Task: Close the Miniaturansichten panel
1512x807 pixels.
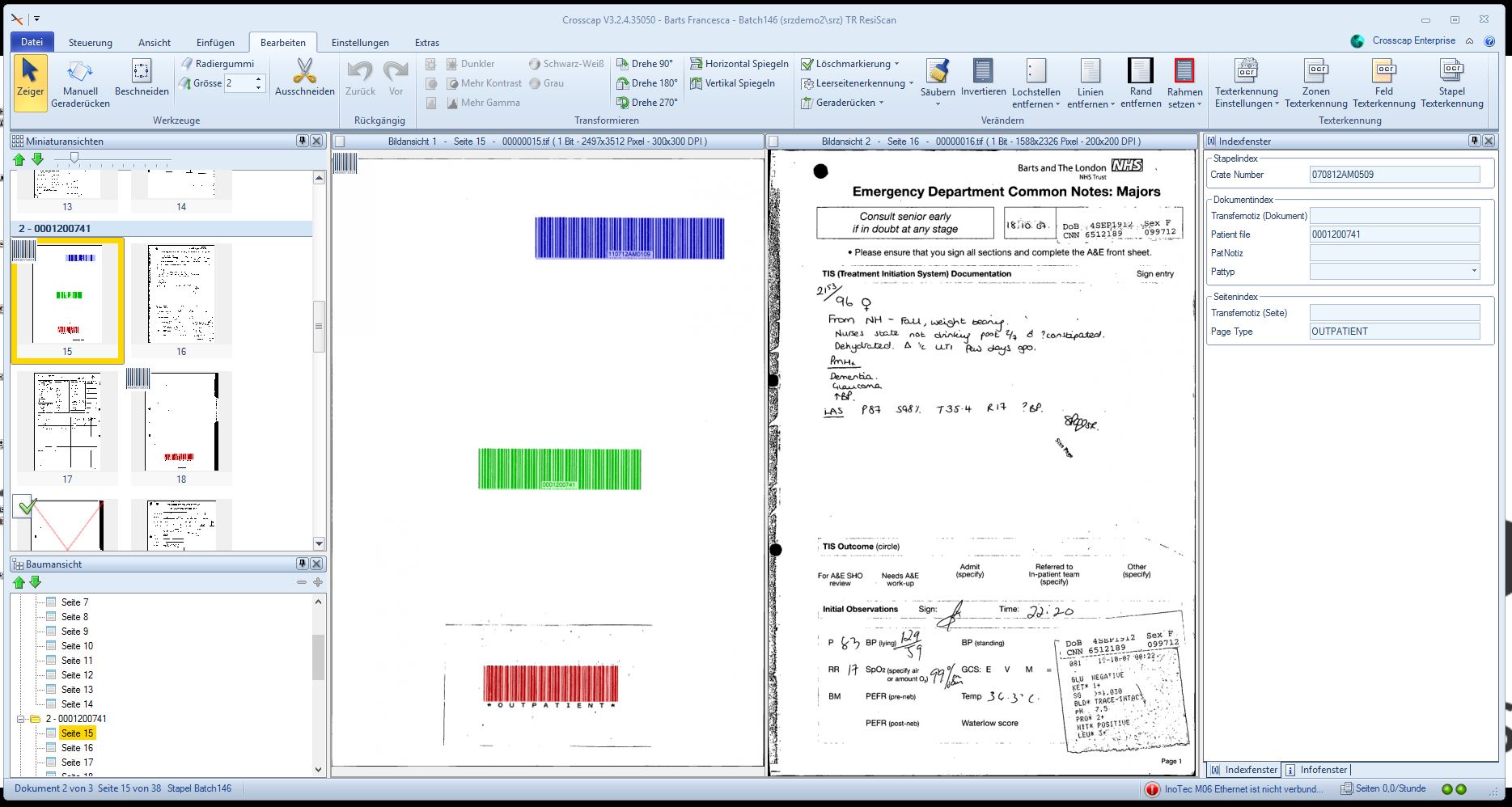Action: point(317,141)
